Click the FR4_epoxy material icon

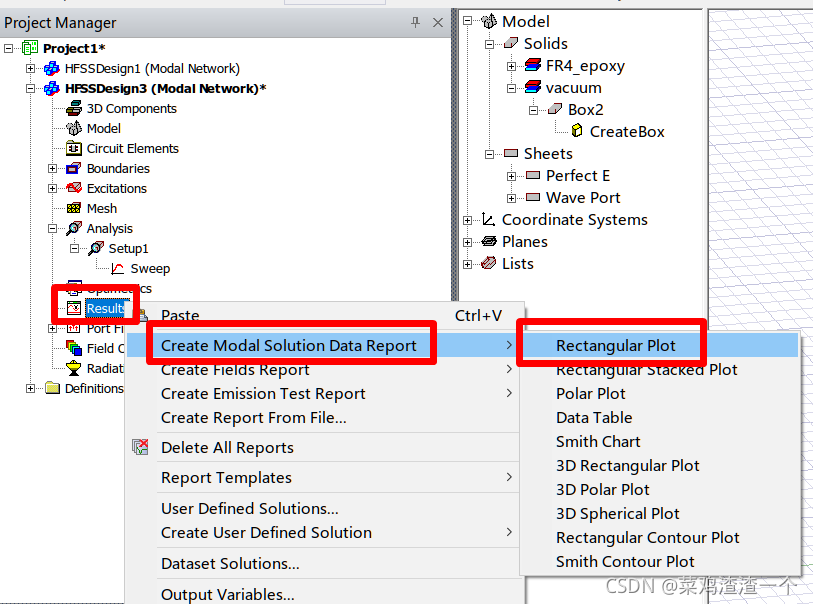[x=532, y=66]
